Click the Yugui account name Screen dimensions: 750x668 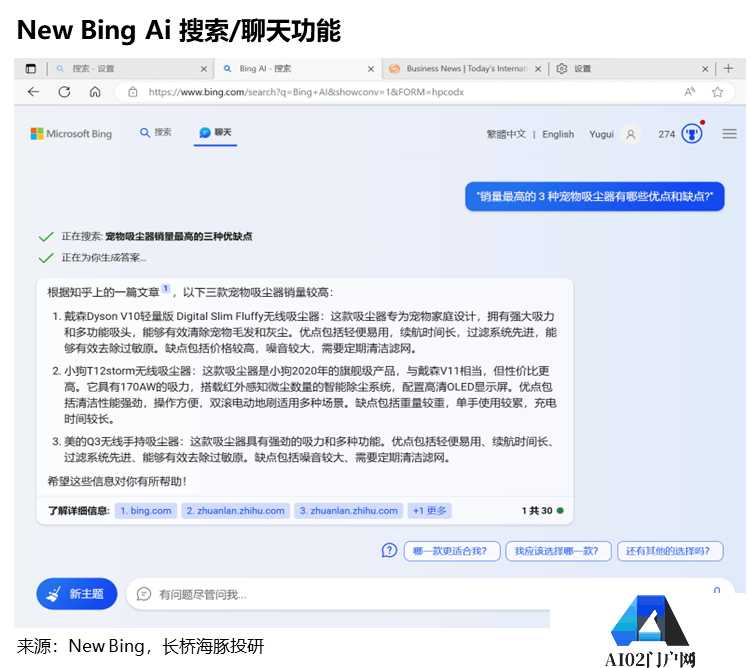pyautogui.click(x=601, y=134)
